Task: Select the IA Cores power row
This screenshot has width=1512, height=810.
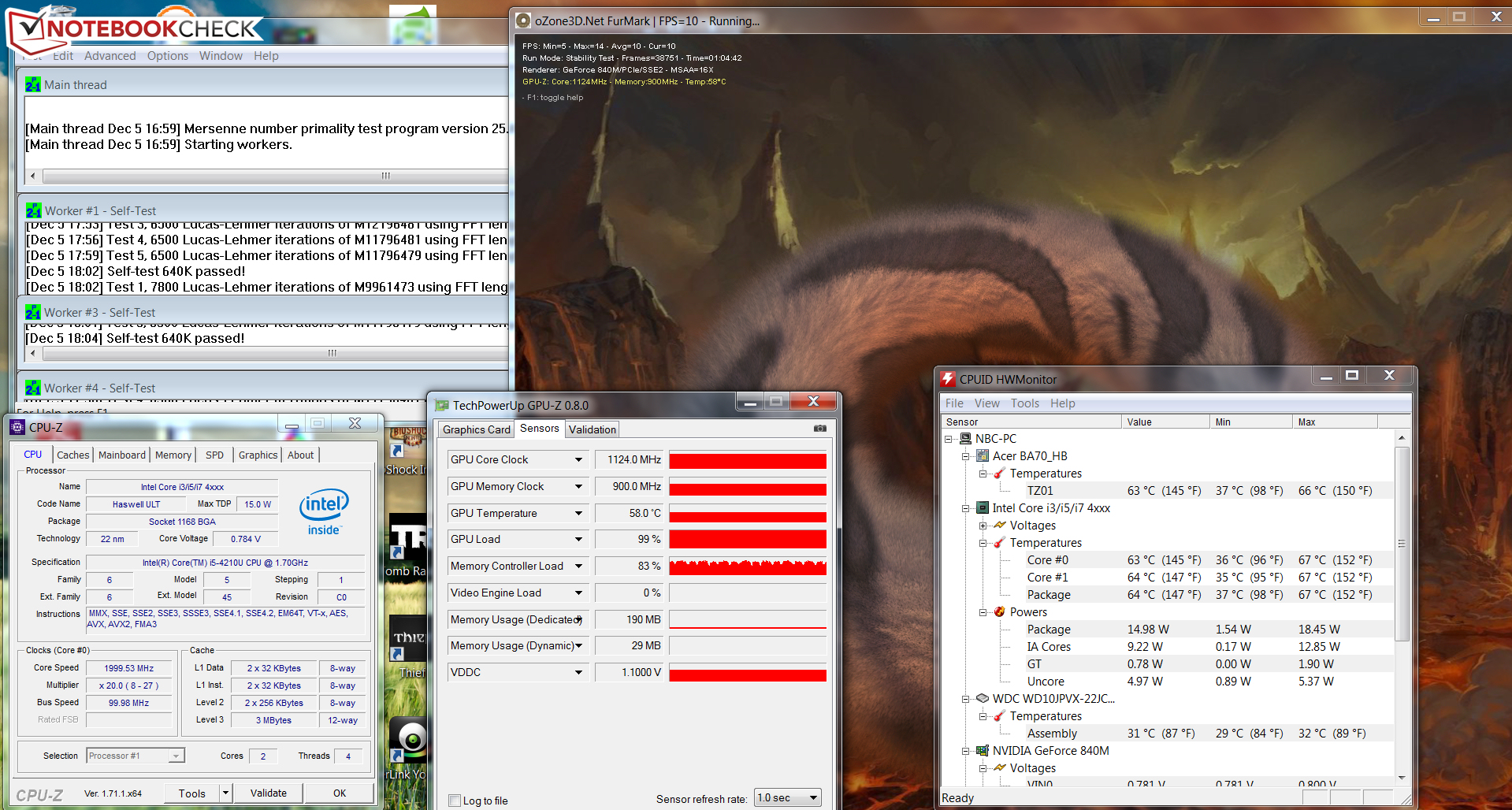Action: point(1168,646)
